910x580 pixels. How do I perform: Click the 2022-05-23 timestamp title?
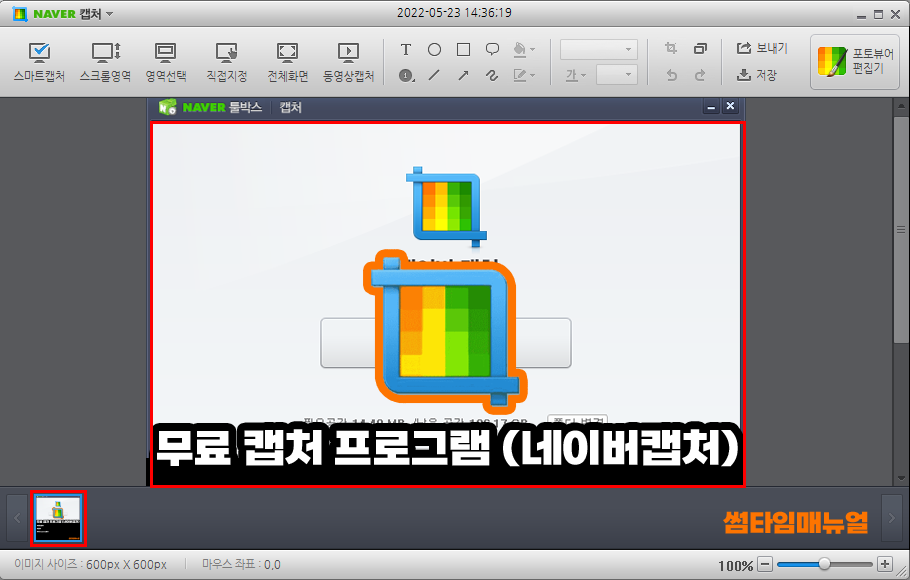click(454, 13)
